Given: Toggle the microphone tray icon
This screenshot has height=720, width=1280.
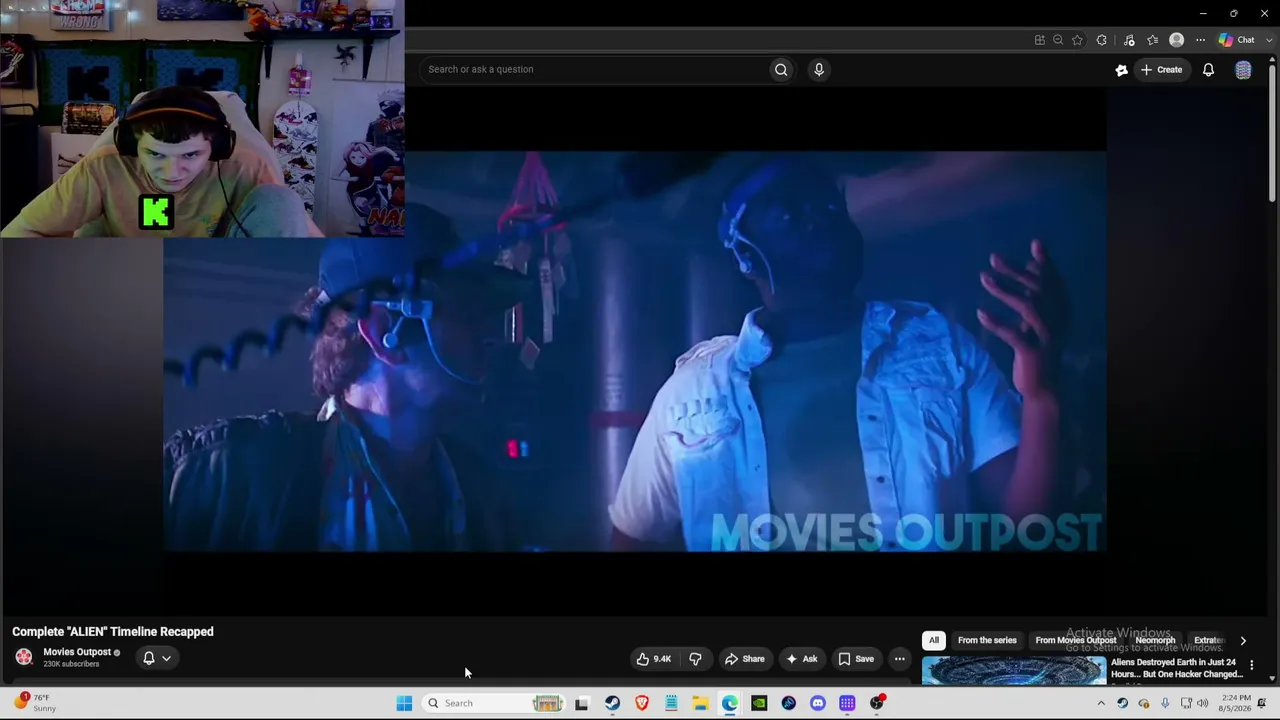Looking at the screenshot, I should pyautogui.click(x=1165, y=703).
